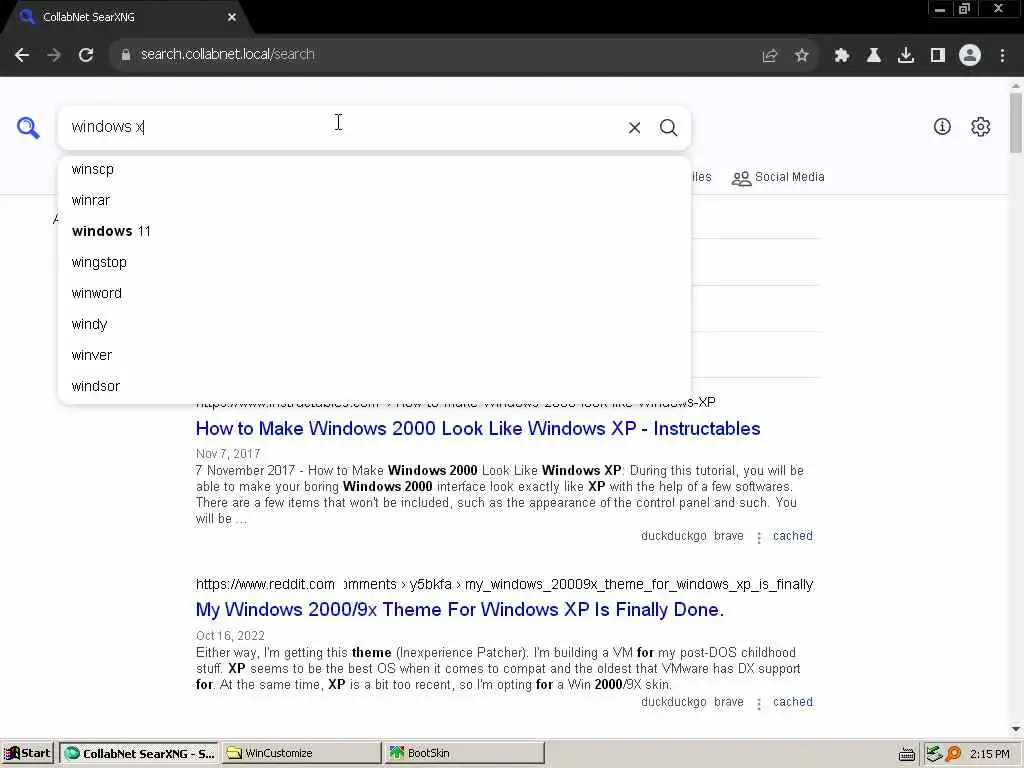Close the CollabNet SearXNG tab
This screenshot has width=1024, height=768.
(x=232, y=18)
